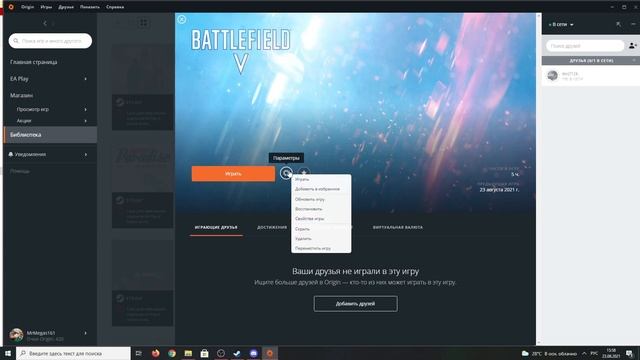Click the back navigation arrow in sidebar
This screenshot has height=360, width=640.
click(45, 24)
